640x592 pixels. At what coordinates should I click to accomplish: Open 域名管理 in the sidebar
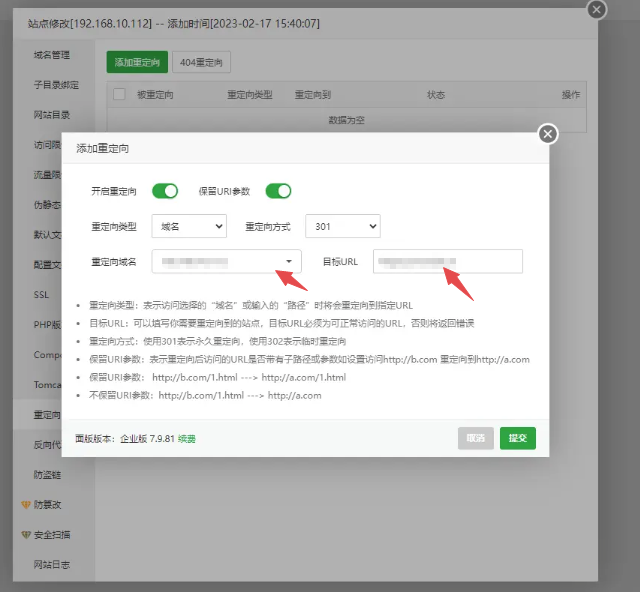[52, 55]
